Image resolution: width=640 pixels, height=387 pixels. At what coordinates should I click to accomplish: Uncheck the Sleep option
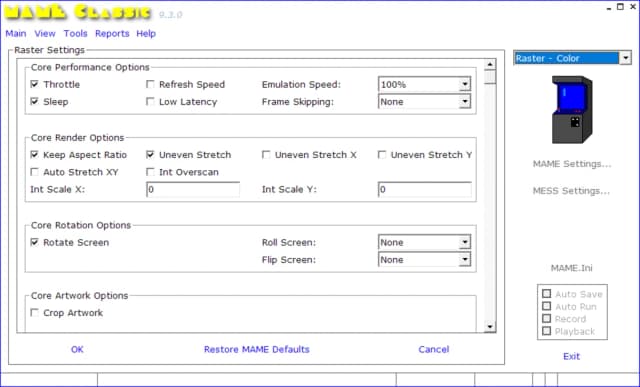click(x=35, y=101)
